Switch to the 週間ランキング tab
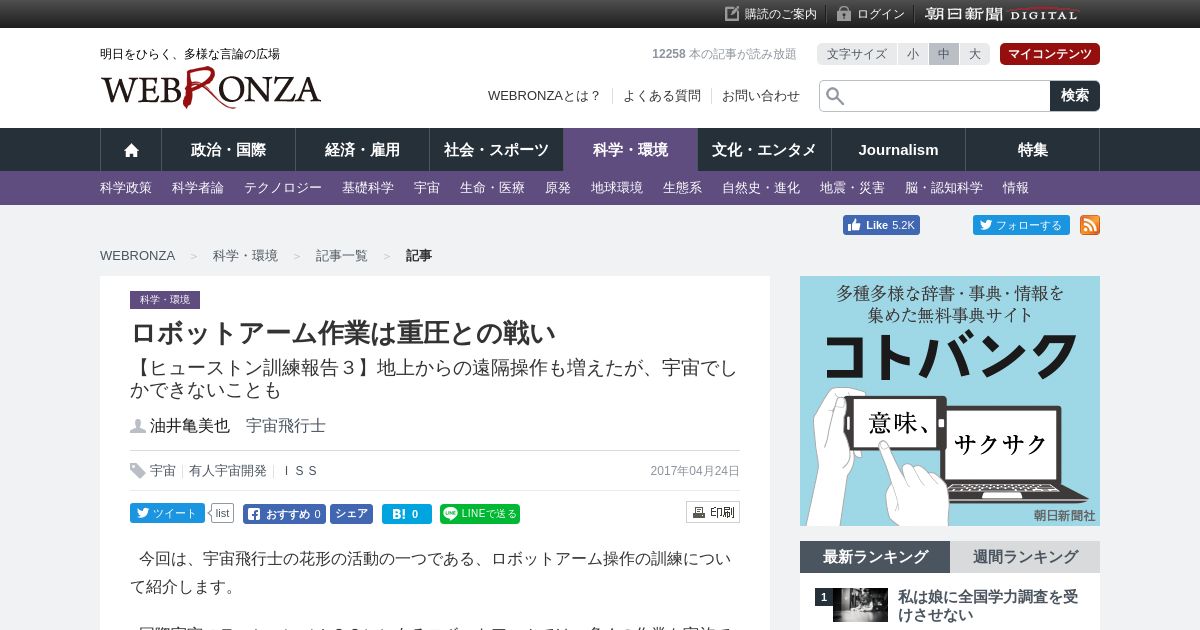1200x630 pixels. tap(1025, 557)
